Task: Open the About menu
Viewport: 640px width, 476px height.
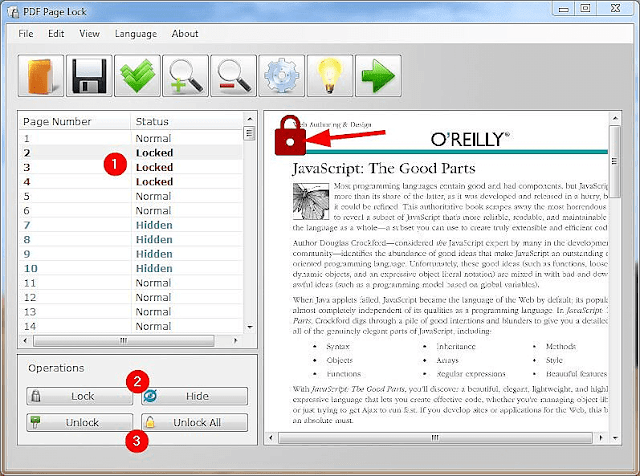Action: click(x=185, y=33)
